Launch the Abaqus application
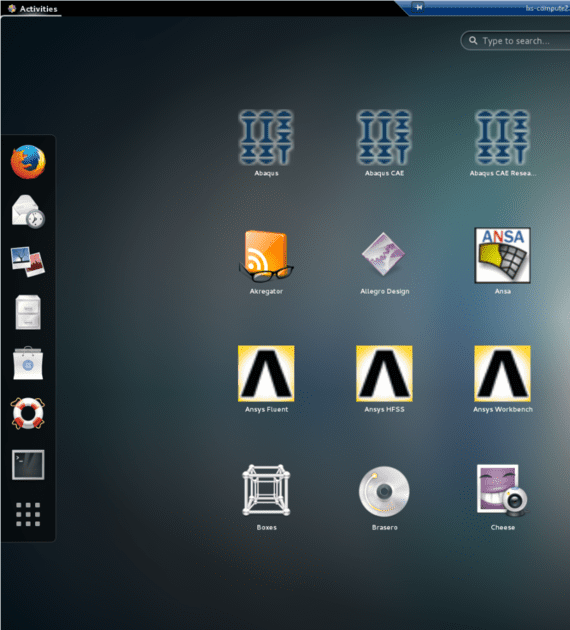 coord(266,143)
